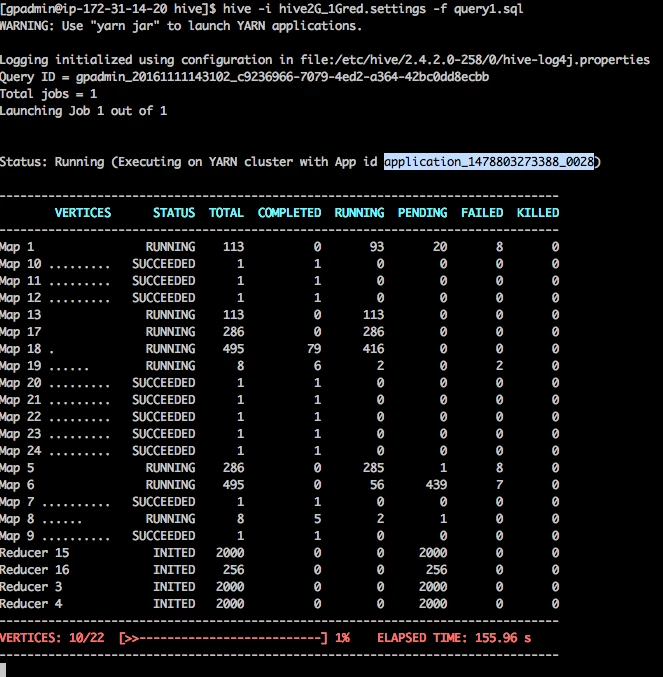Click the 'Map 9' vertex name
Screen dimensions: 663x677
tap(17, 536)
